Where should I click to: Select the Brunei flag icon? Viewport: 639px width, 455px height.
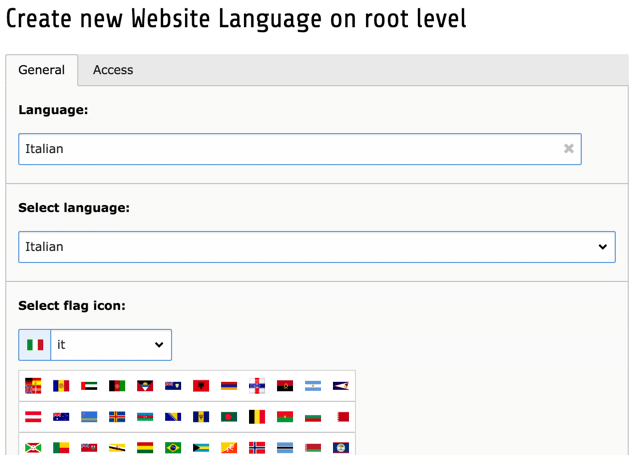[x=117, y=448]
